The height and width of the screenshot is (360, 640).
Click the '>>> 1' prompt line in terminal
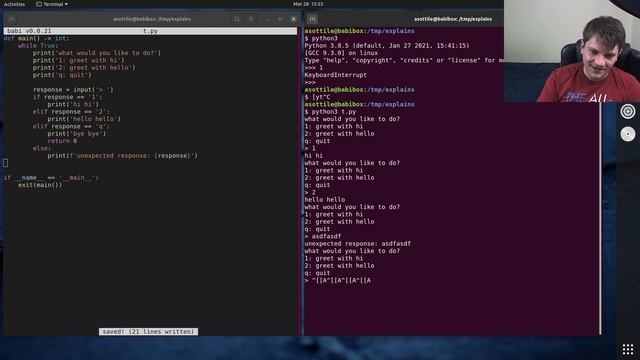[313, 68]
